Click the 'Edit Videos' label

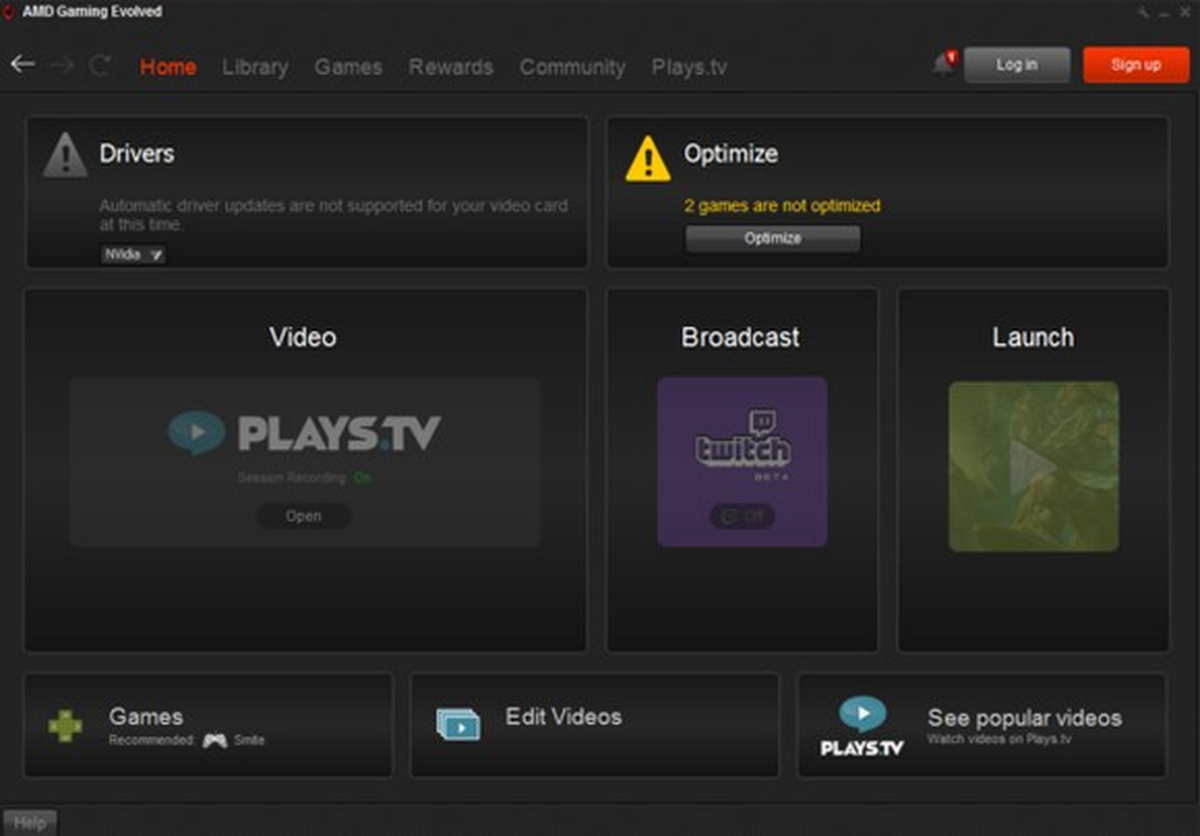tap(563, 716)
